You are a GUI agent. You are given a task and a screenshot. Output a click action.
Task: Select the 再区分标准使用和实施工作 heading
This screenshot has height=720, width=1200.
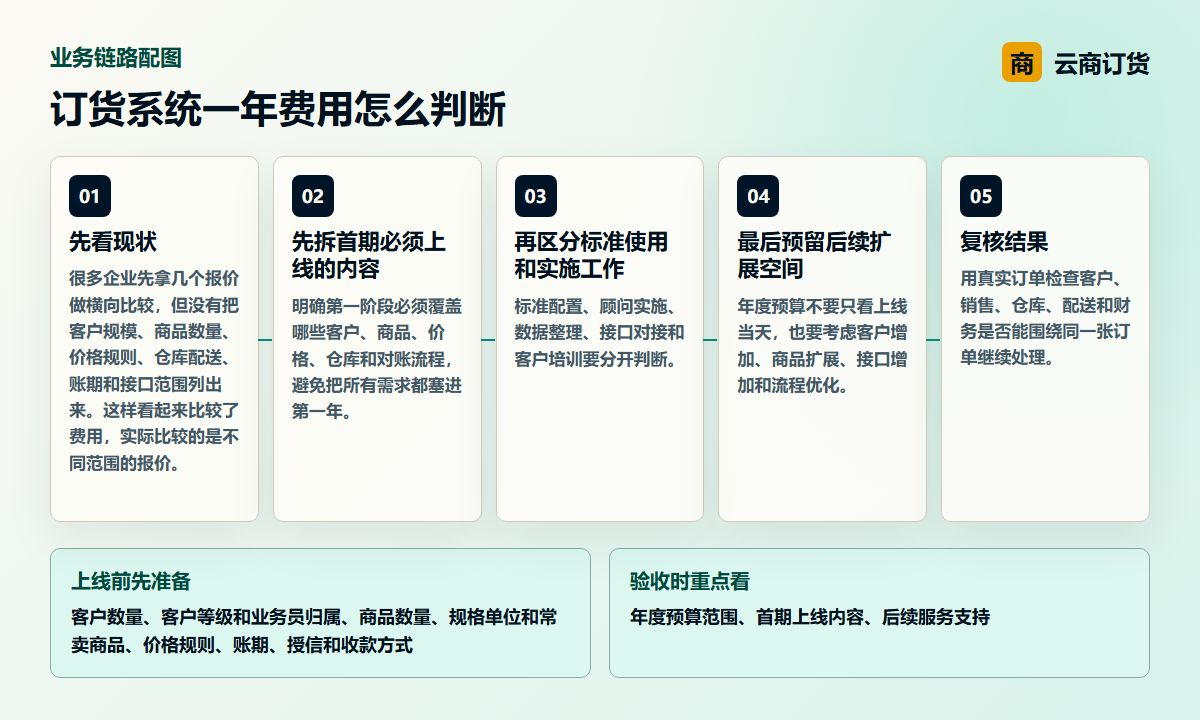click(x=591, y=256)
